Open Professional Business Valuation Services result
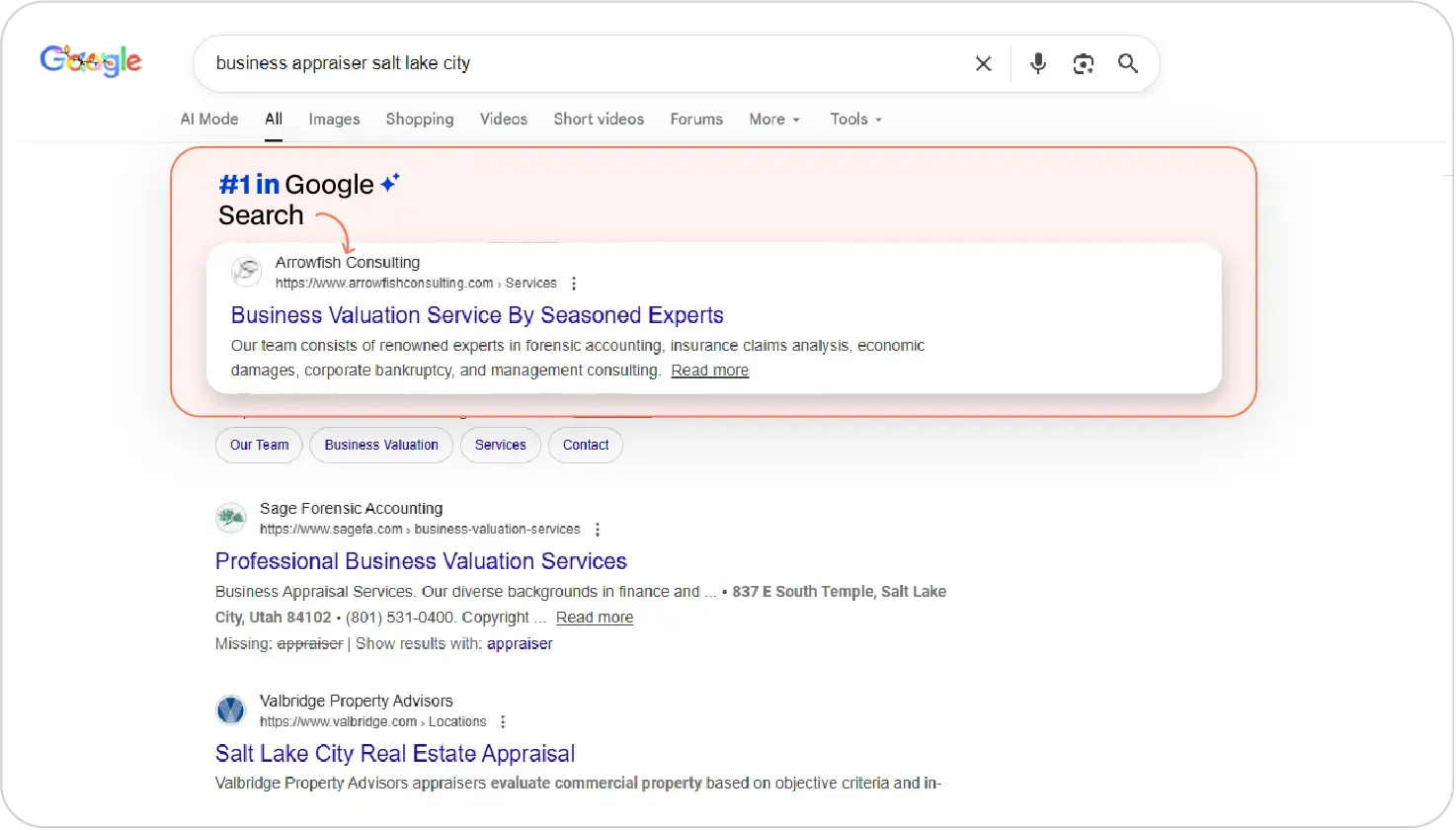 (421, 561)
